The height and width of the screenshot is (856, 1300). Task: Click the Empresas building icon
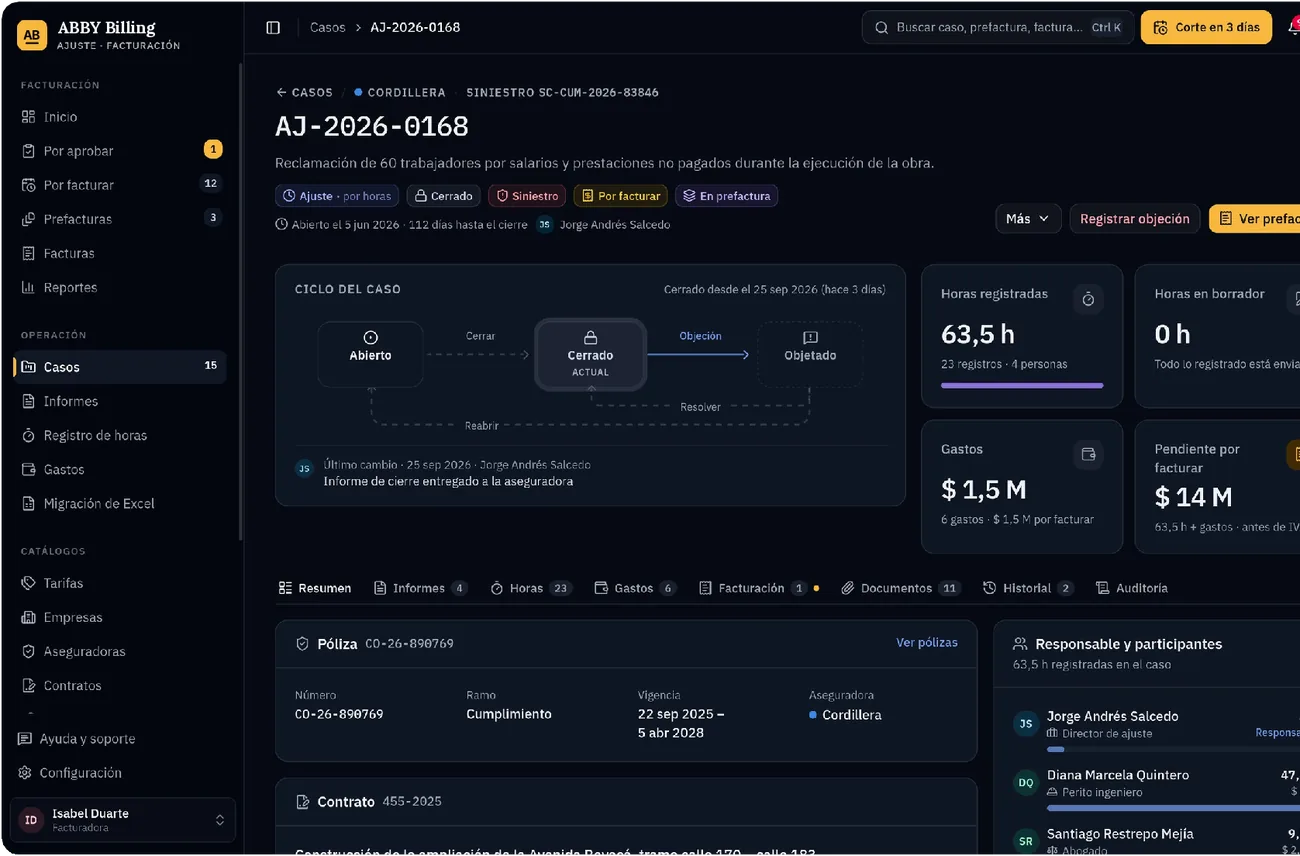[x=28, y=617]
